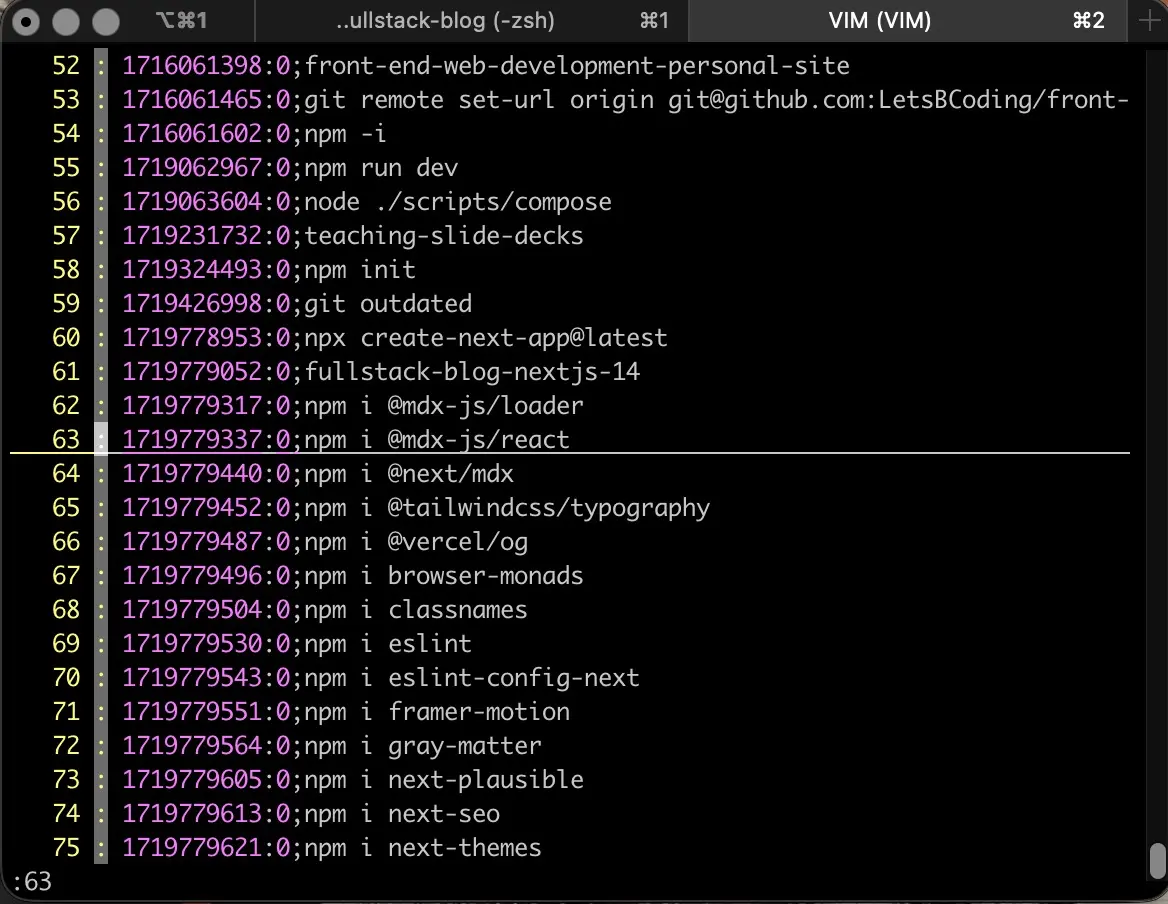1168x904 pixels.
Task: Zoom the terminal window
Action: [x=106, y=22]
